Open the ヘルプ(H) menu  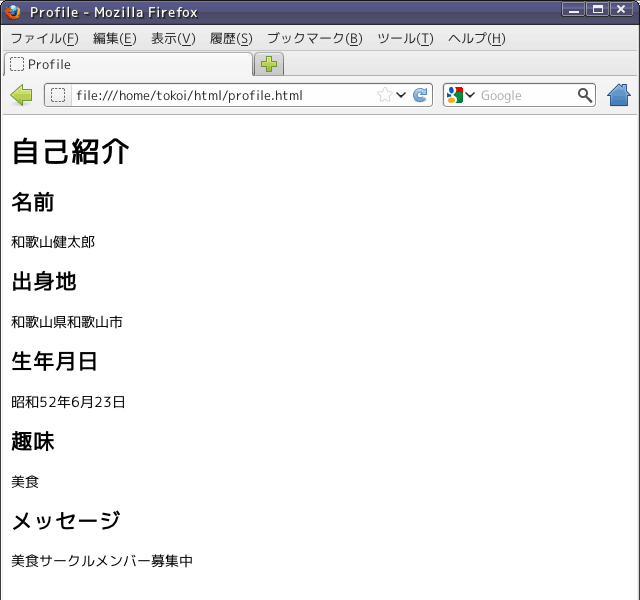pos(477,38)
